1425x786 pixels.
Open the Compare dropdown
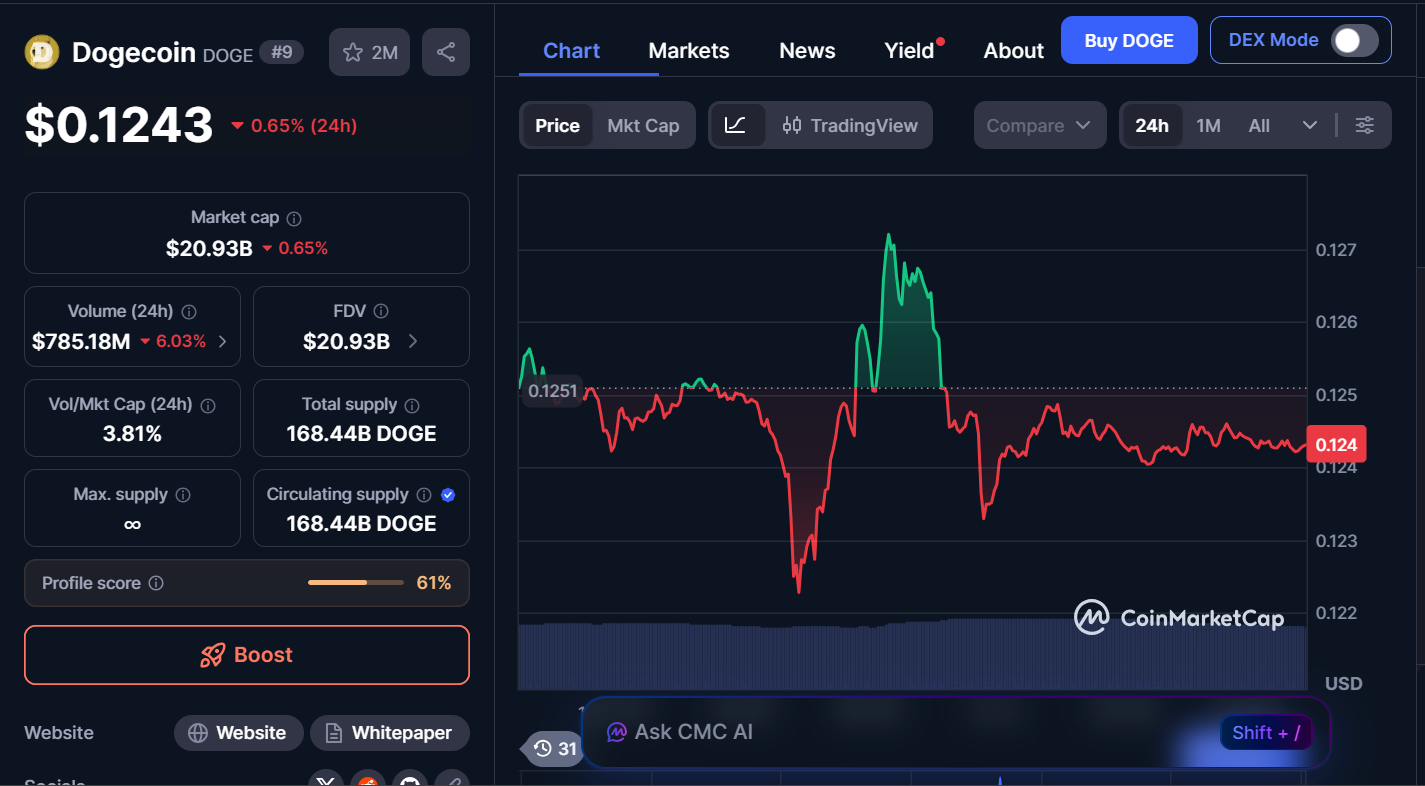(x=1040, y=125)
